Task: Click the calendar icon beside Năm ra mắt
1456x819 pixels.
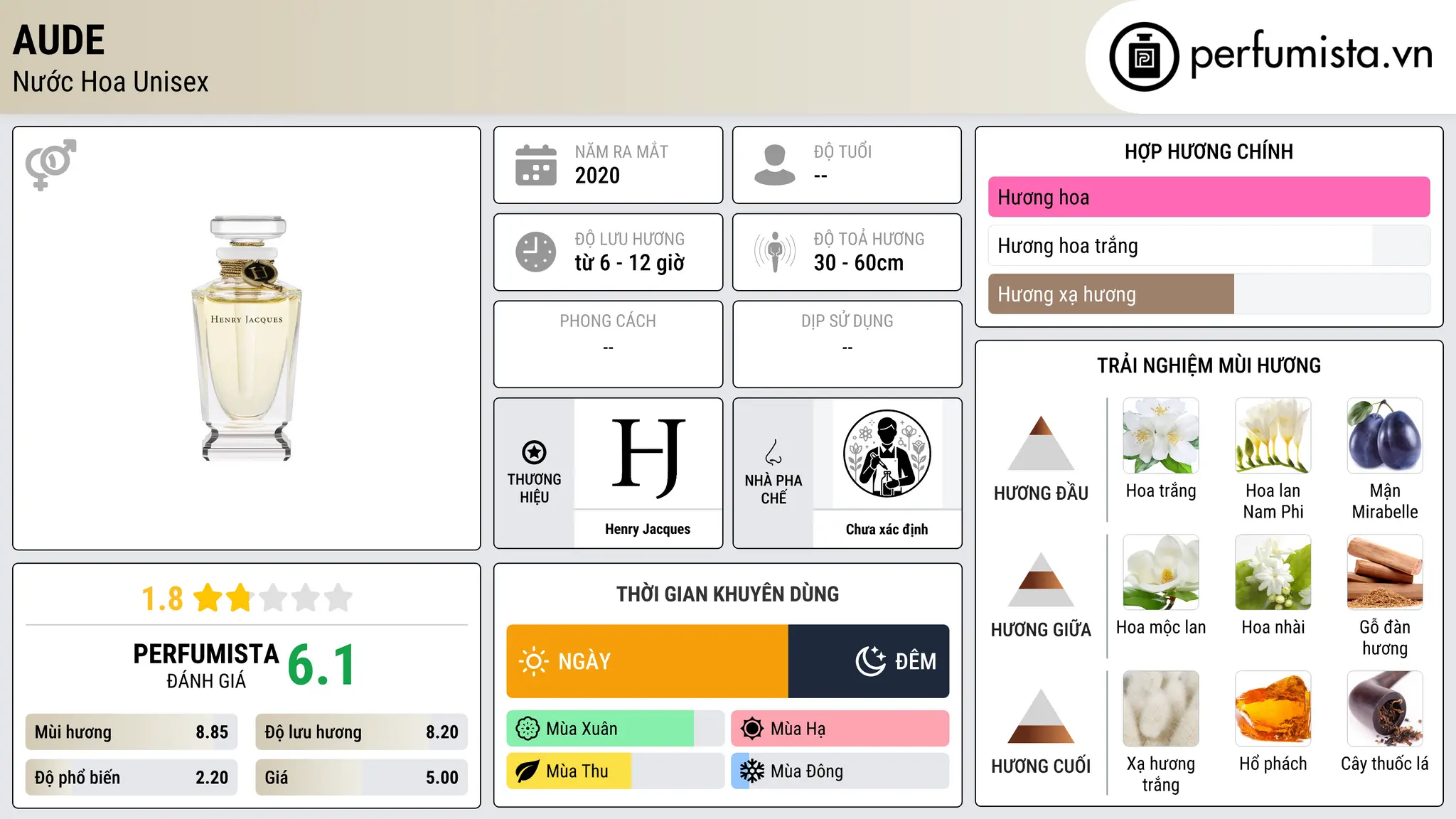Action: (536, 165)
